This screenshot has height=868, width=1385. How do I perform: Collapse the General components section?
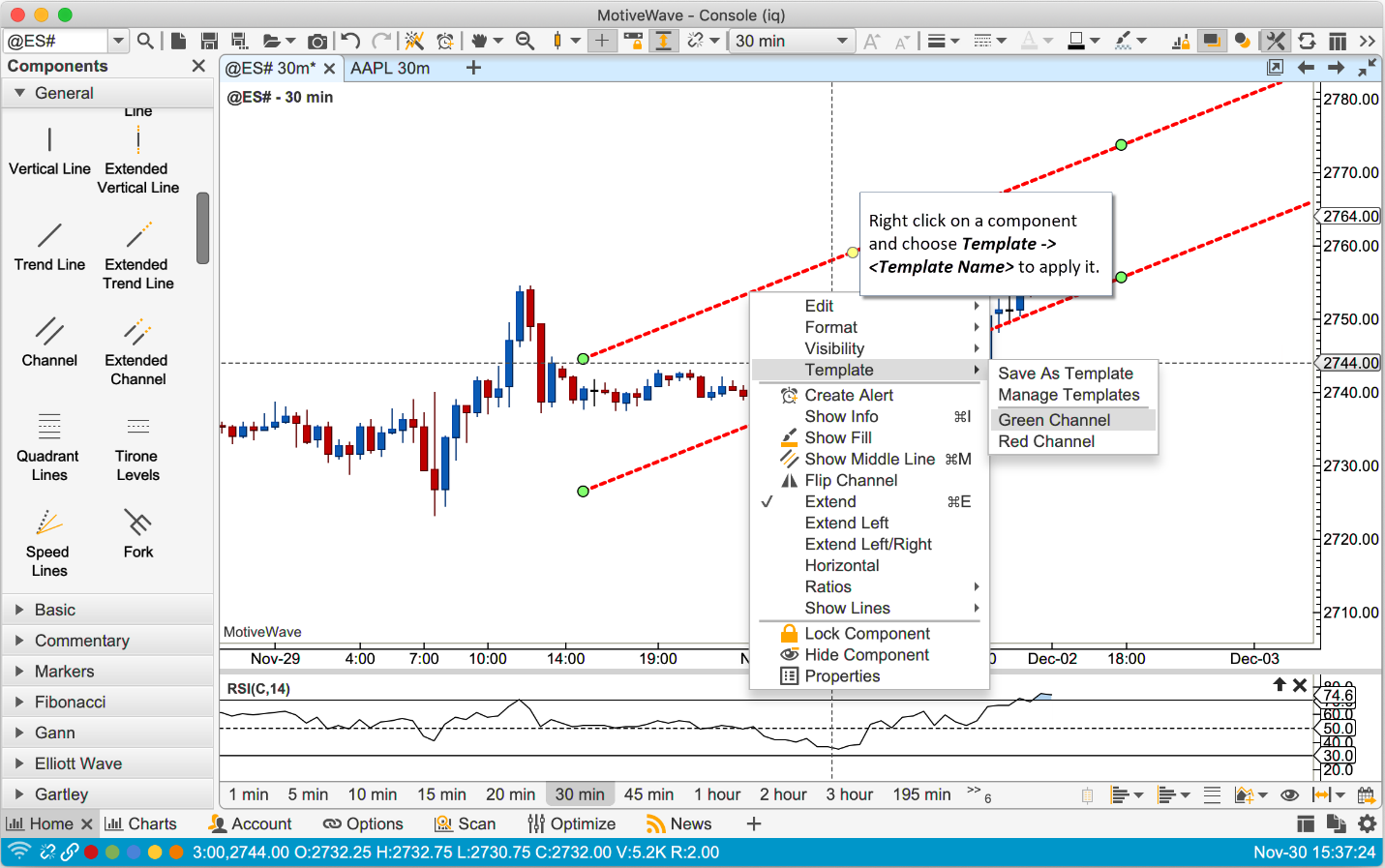coord(19,93)
